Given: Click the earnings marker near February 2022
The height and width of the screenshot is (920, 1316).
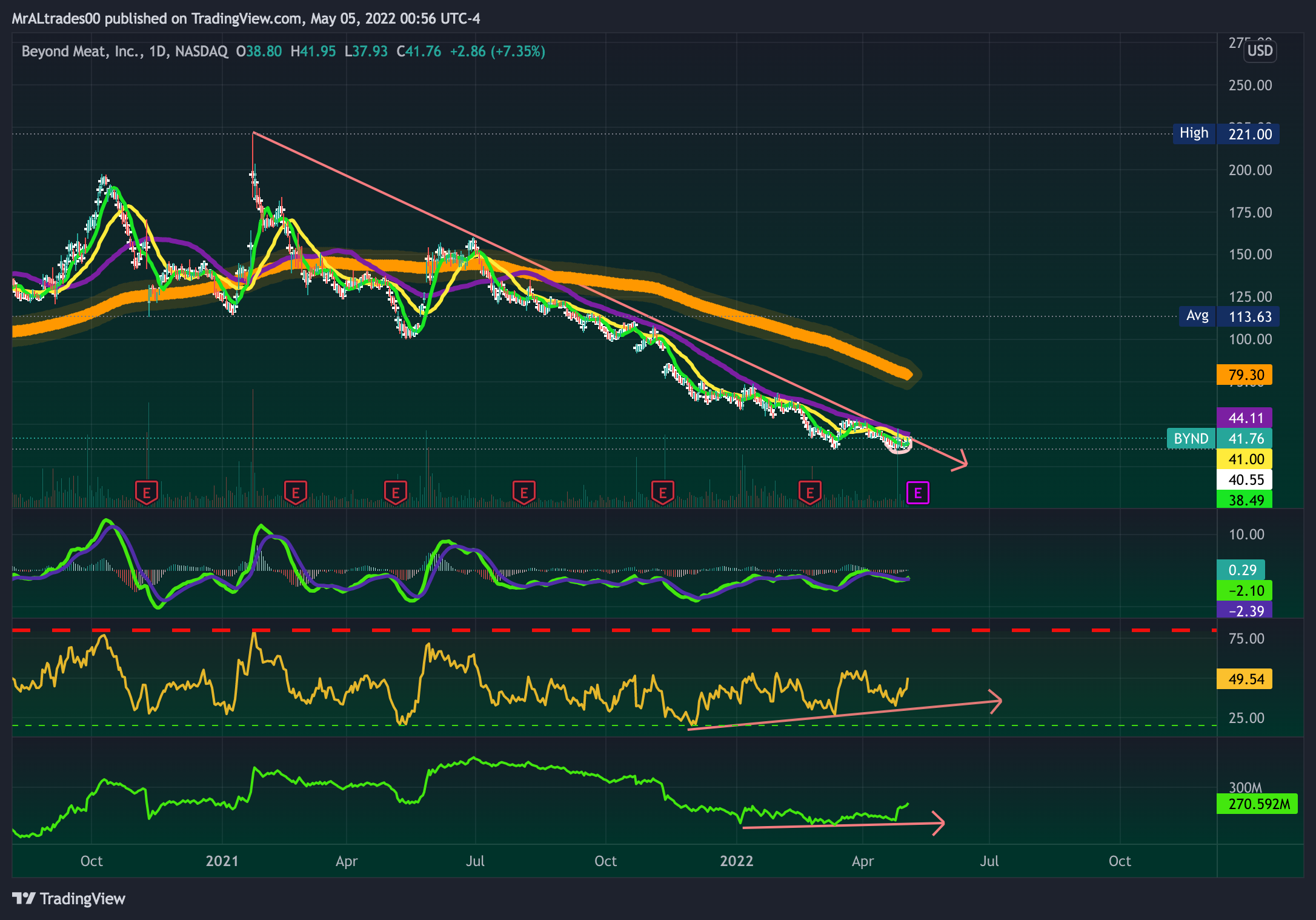Looking at the screenshot, I should tap(810, 493).
